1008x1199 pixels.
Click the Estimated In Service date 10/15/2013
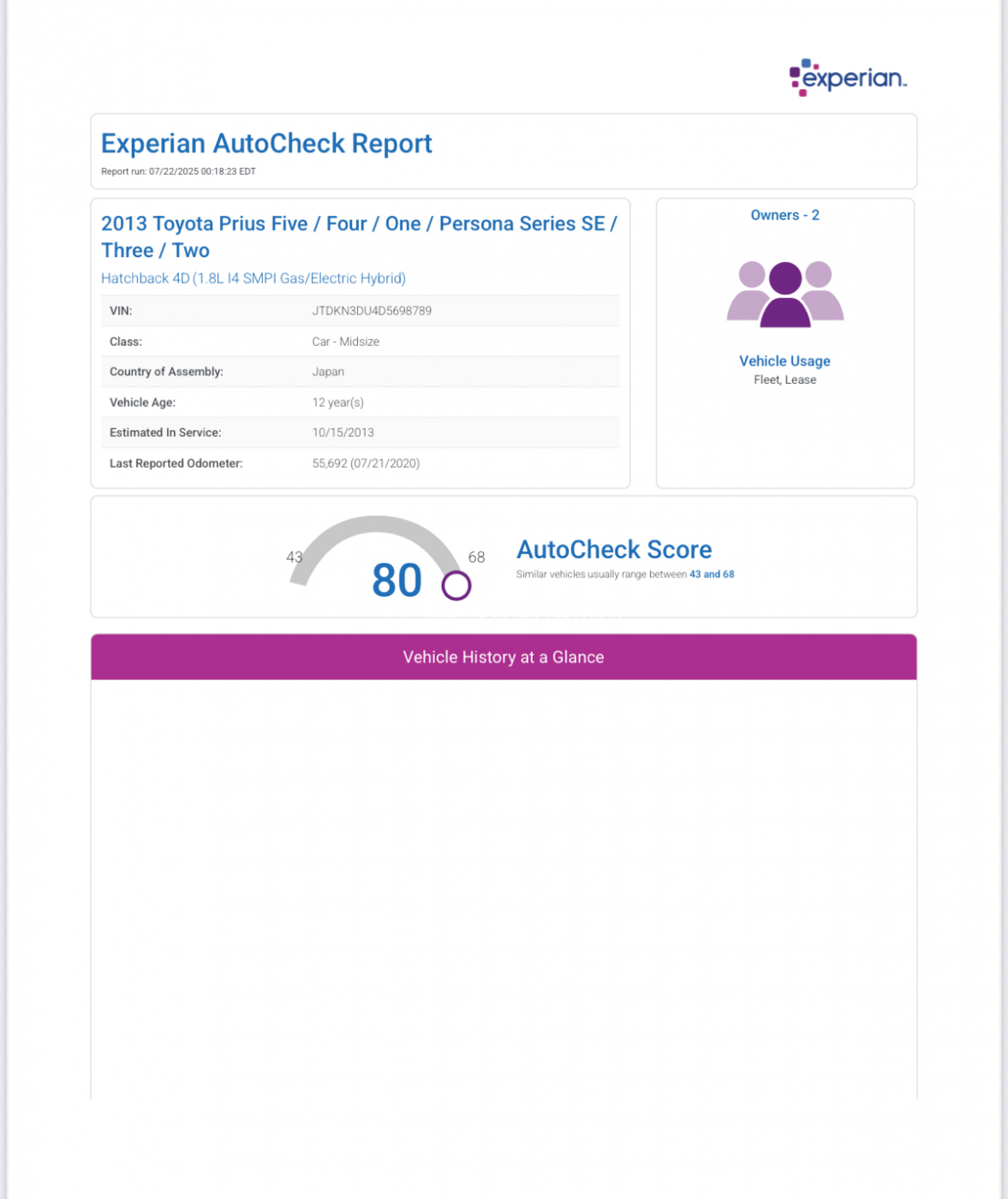click(x=343, y=432)
